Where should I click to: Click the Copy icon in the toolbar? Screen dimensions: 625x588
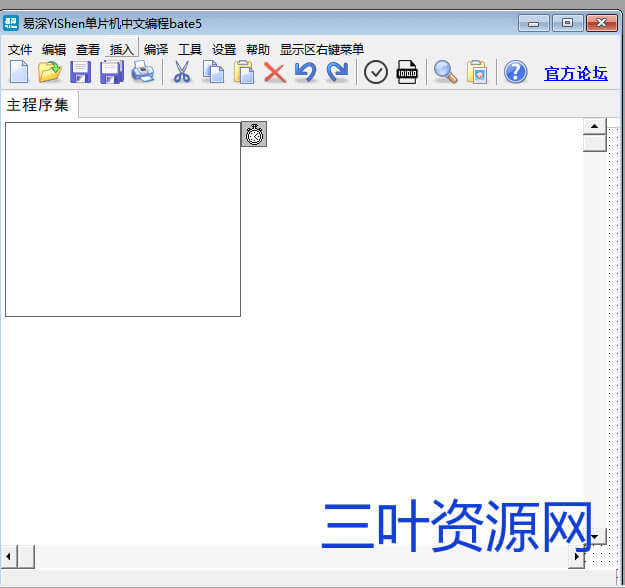(x=213, y=72)
